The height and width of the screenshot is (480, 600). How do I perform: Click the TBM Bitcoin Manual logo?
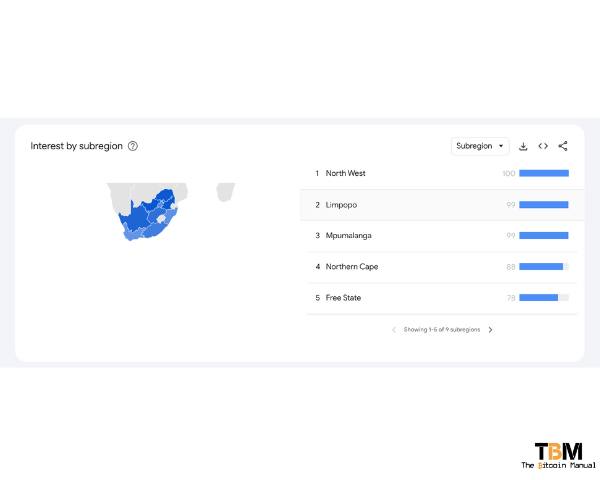coord(558,456)
